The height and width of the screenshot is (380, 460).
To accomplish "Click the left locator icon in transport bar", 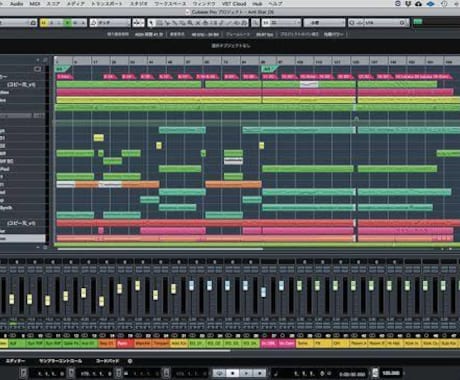I will tap(23, 373).
